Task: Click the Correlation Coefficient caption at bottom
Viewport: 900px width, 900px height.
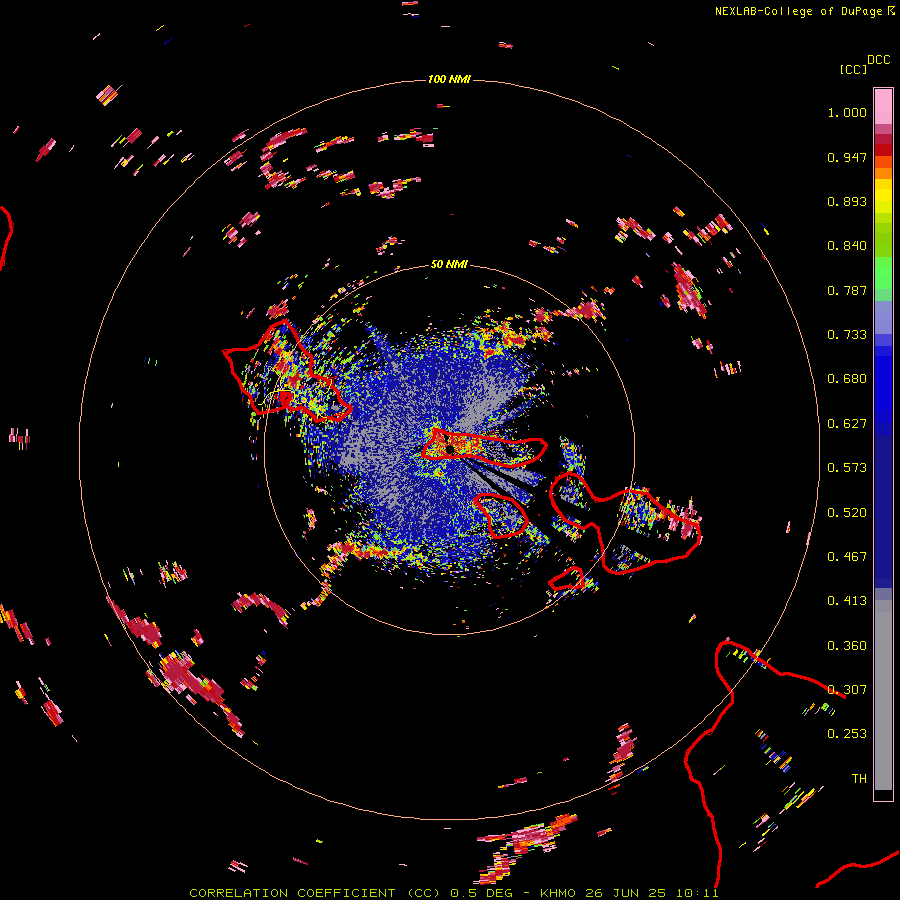Action: coord(453,893)
